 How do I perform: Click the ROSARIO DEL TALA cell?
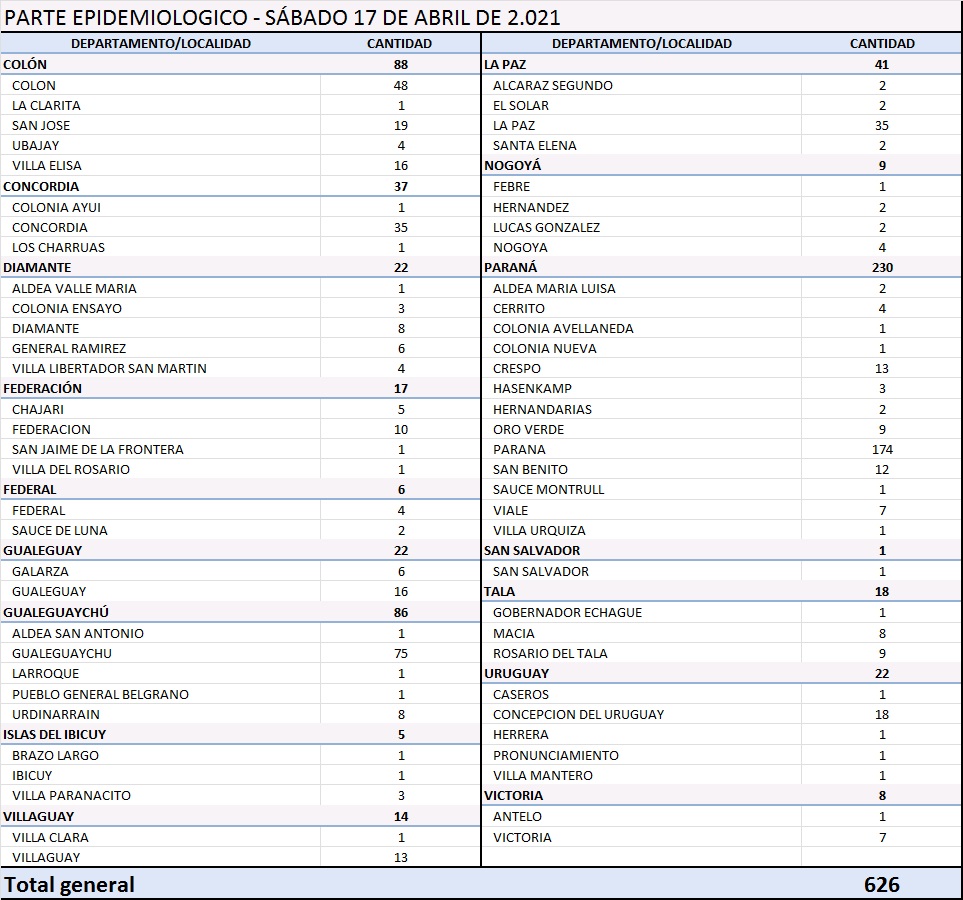pos(550,654)
